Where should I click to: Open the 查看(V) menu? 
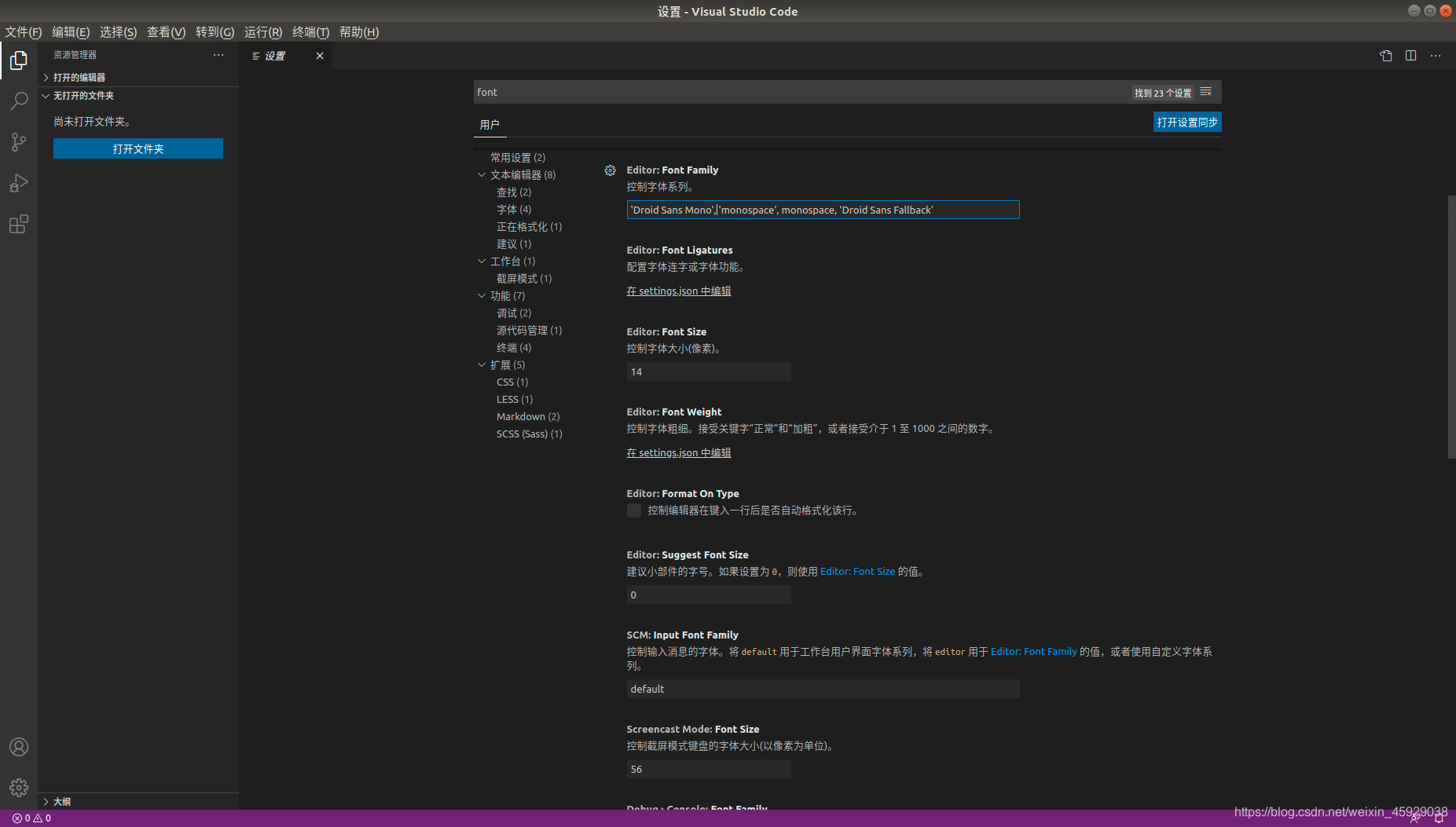(166, 32)
